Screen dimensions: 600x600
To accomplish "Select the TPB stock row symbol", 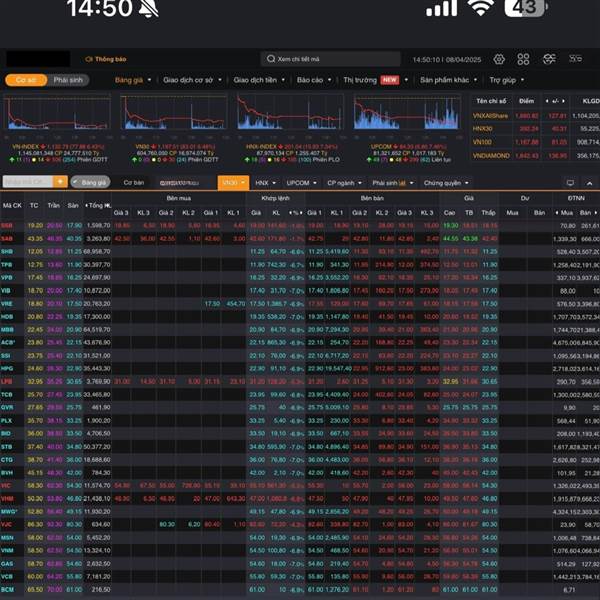I will coord(7,264).
